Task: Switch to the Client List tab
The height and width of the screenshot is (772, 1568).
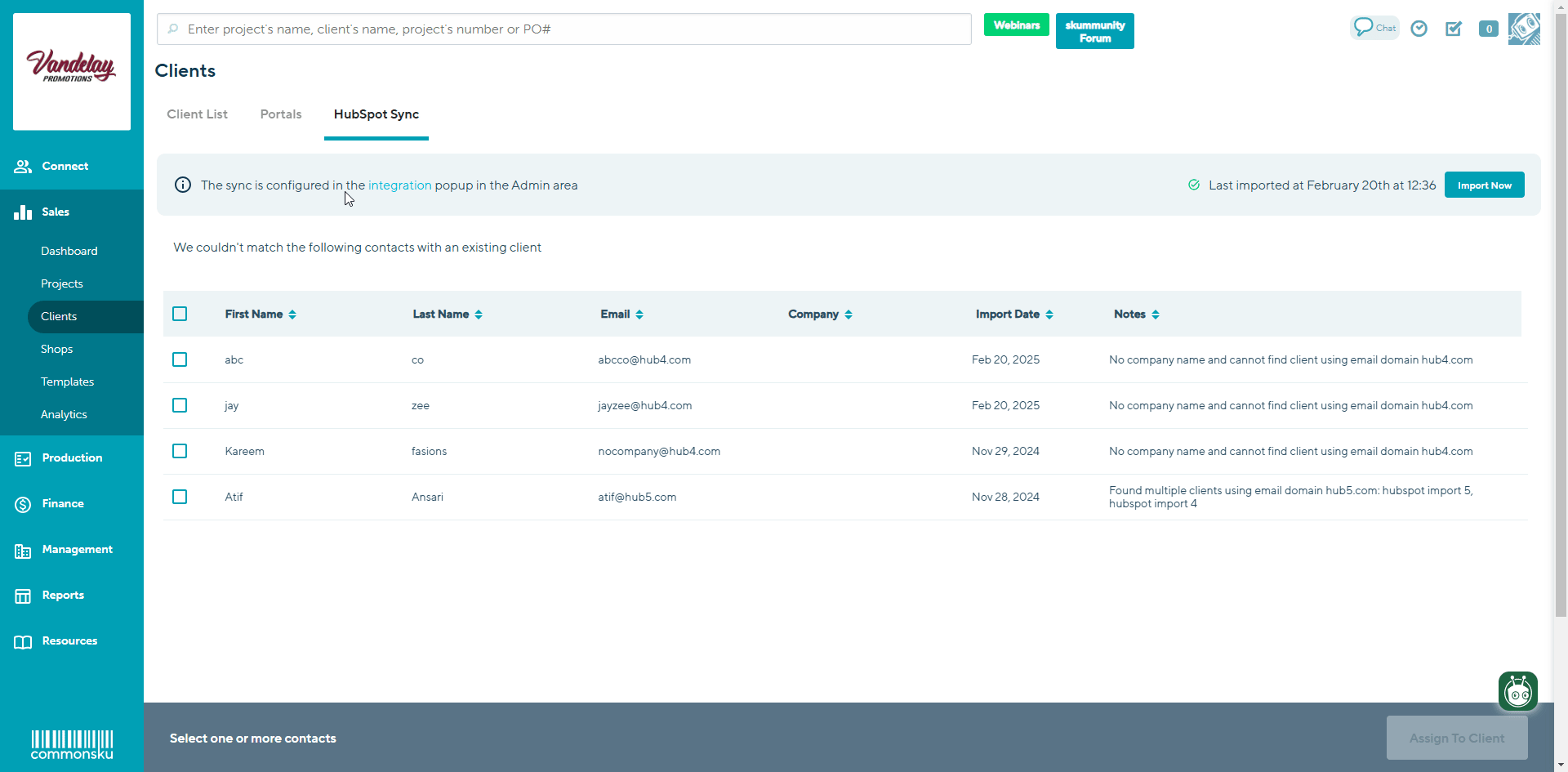Action: coord(197,114)
